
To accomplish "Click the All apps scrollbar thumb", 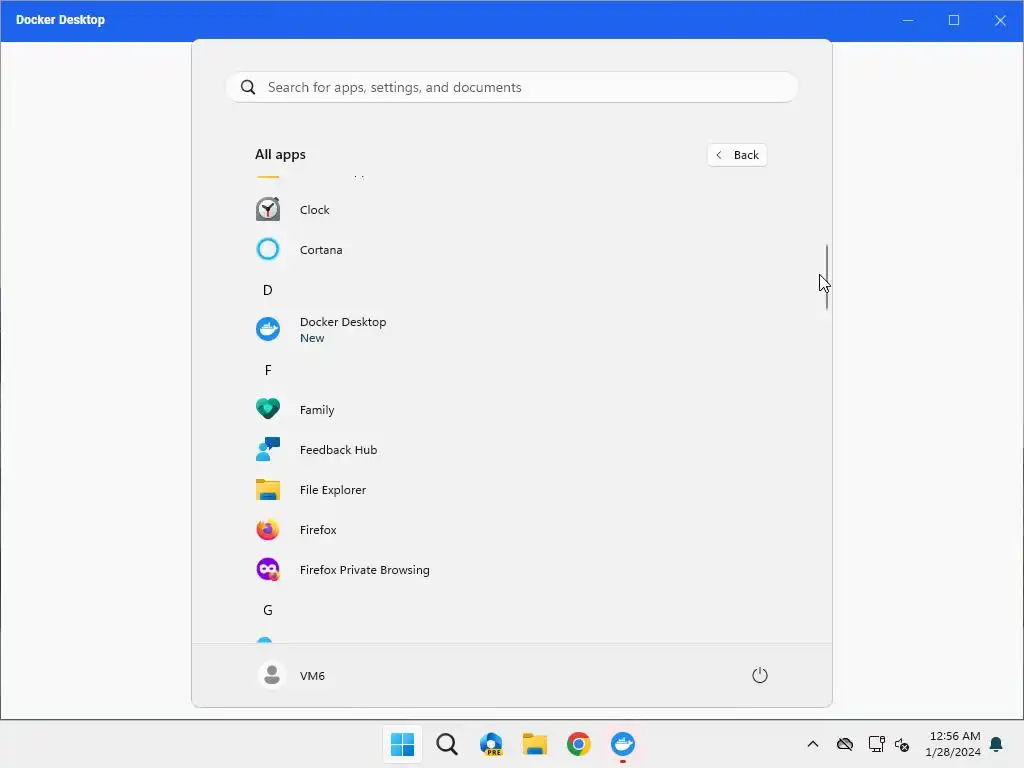I will click(827, 277).
